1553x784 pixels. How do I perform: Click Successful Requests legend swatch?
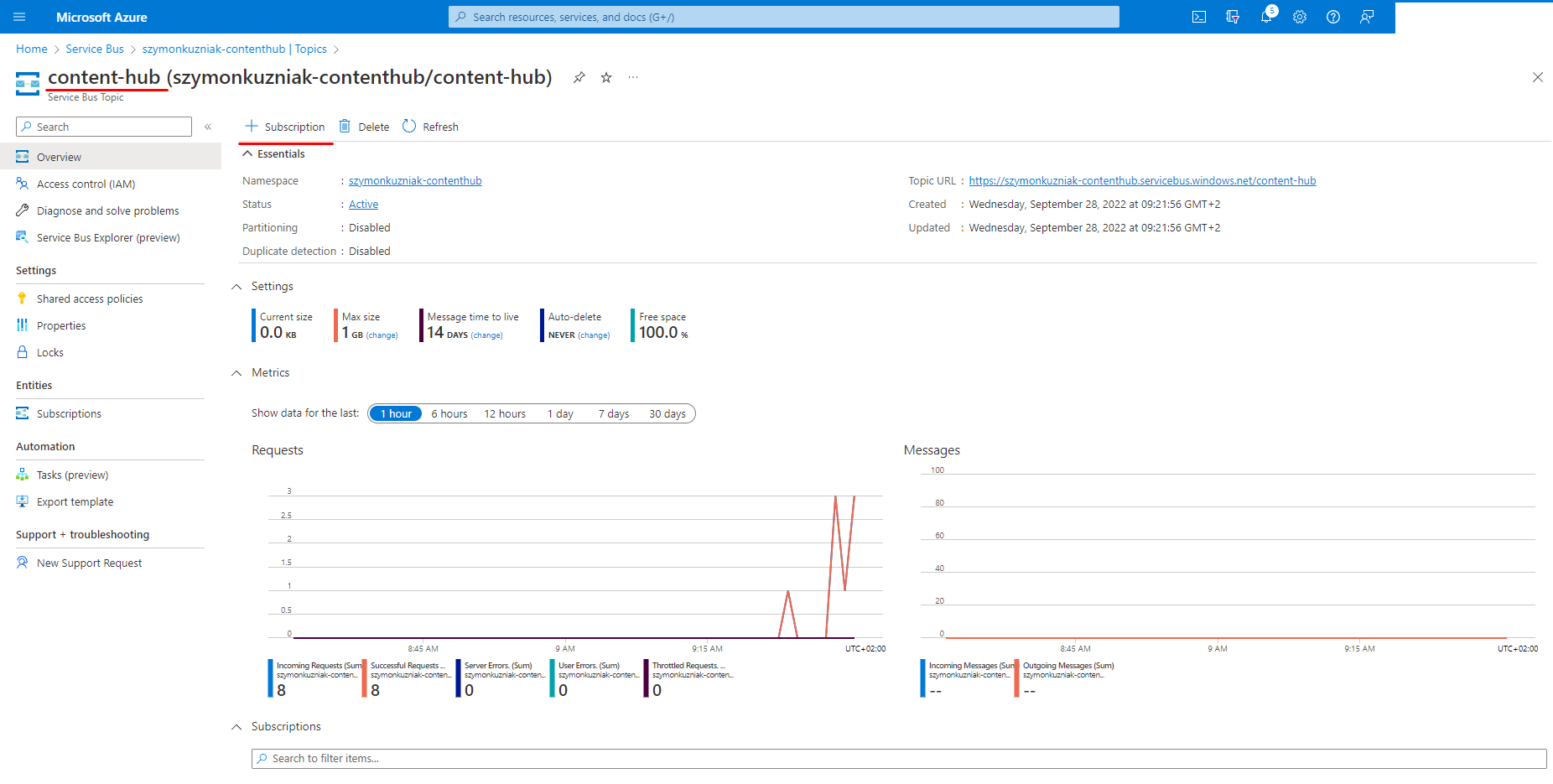click(x=365, y=678)
